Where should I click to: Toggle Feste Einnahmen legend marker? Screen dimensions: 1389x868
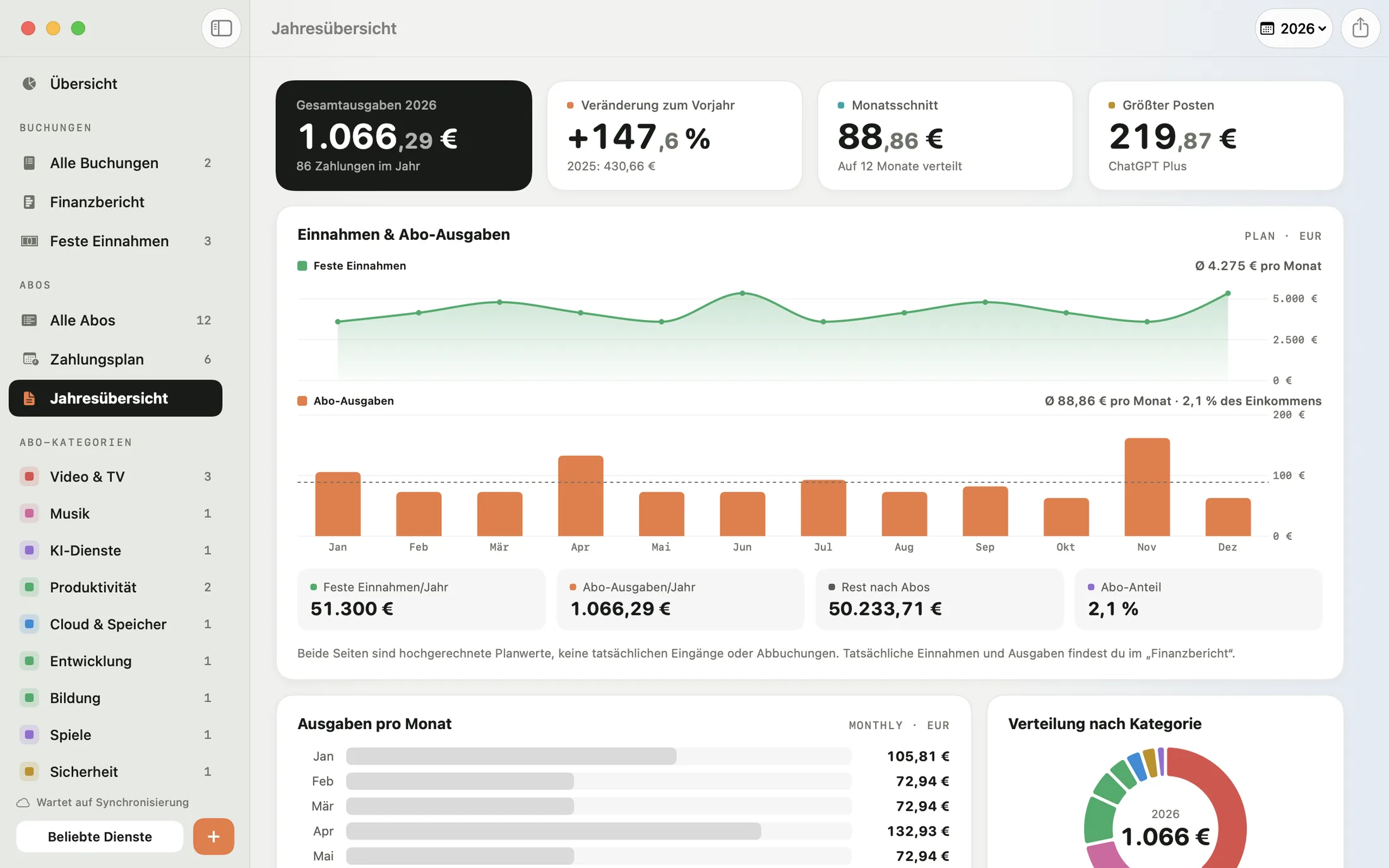(302, 266)
